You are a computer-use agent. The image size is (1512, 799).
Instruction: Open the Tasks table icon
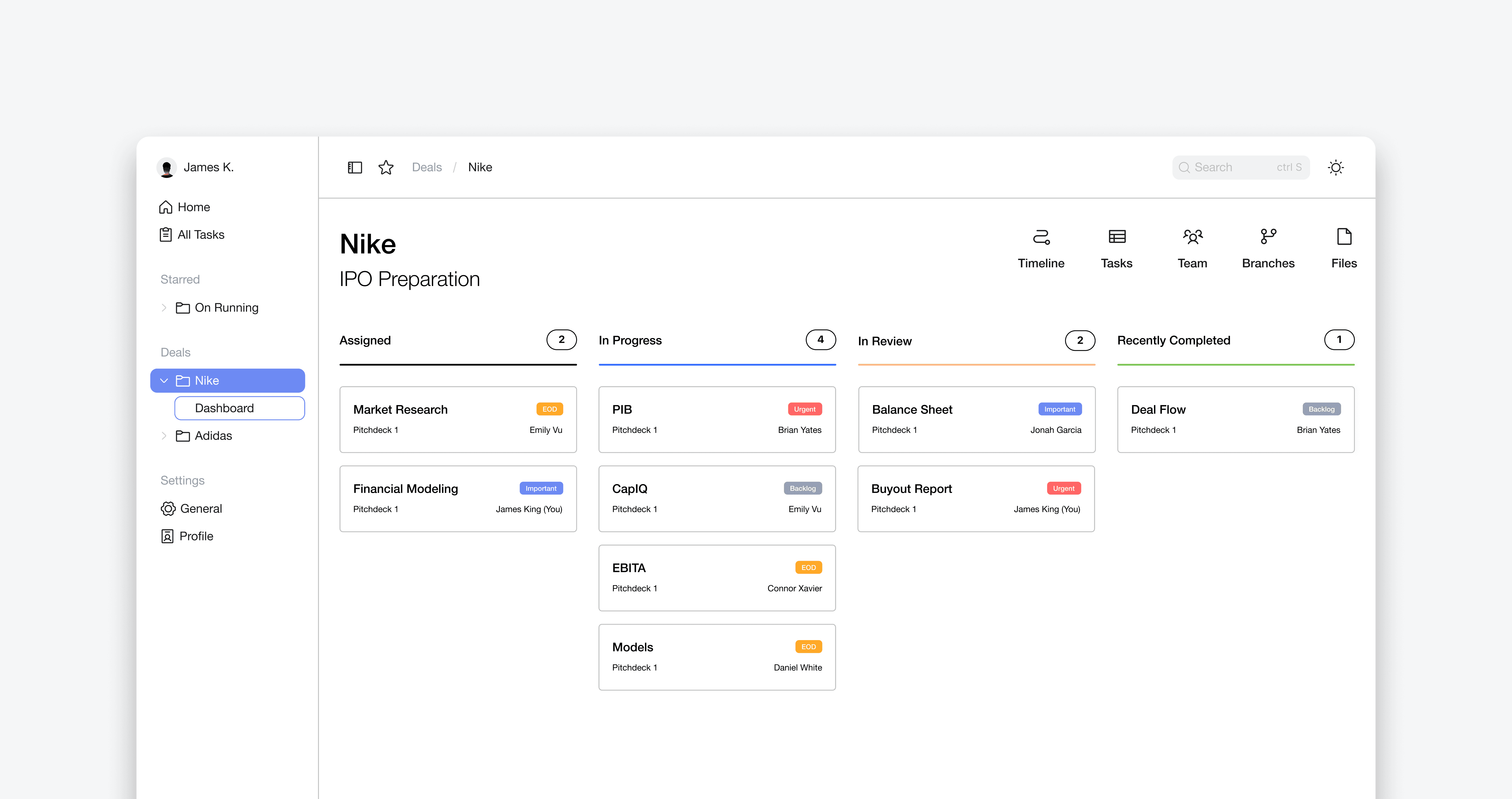coord(1116,236)
